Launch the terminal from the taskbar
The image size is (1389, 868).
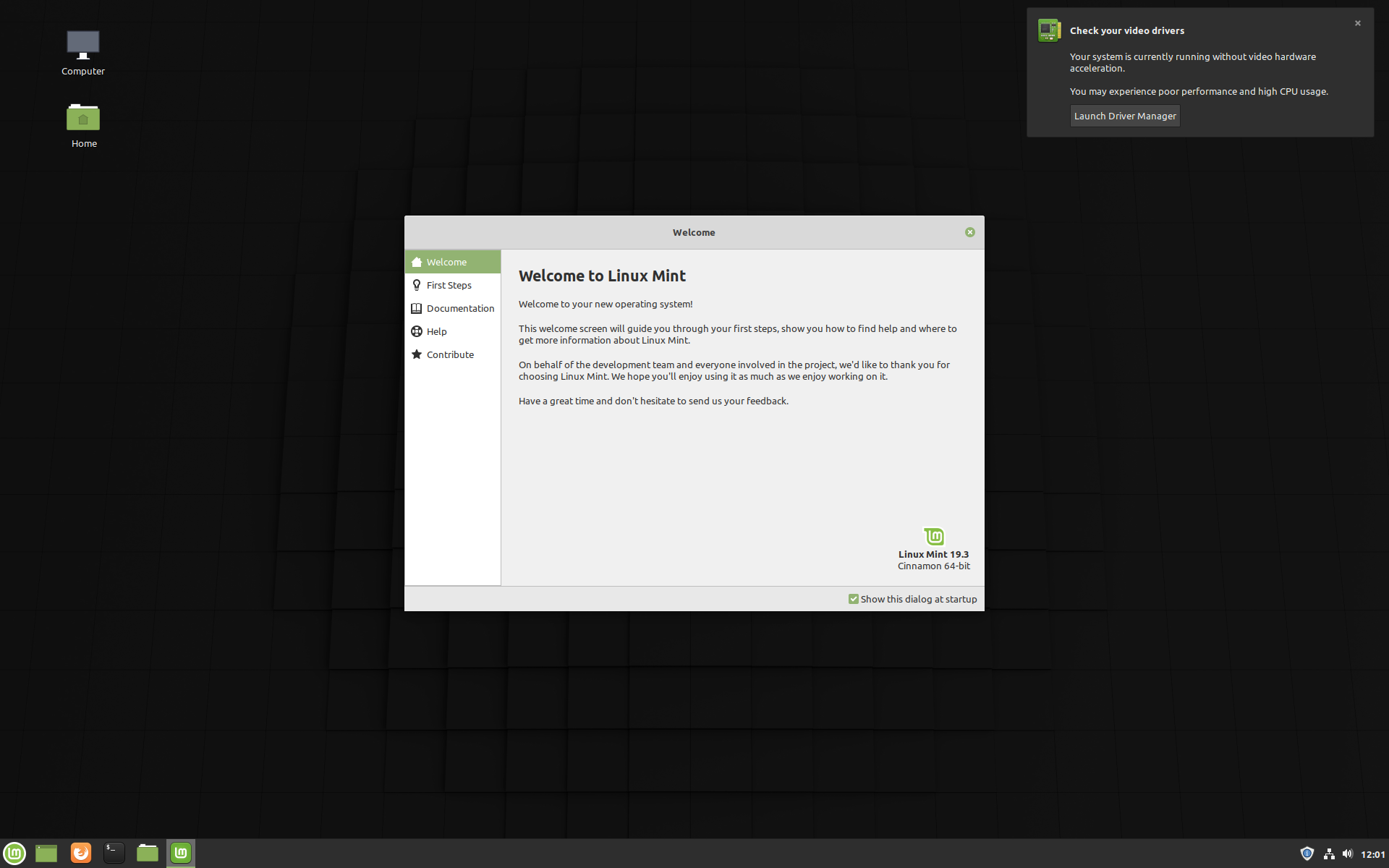(114, 853)
